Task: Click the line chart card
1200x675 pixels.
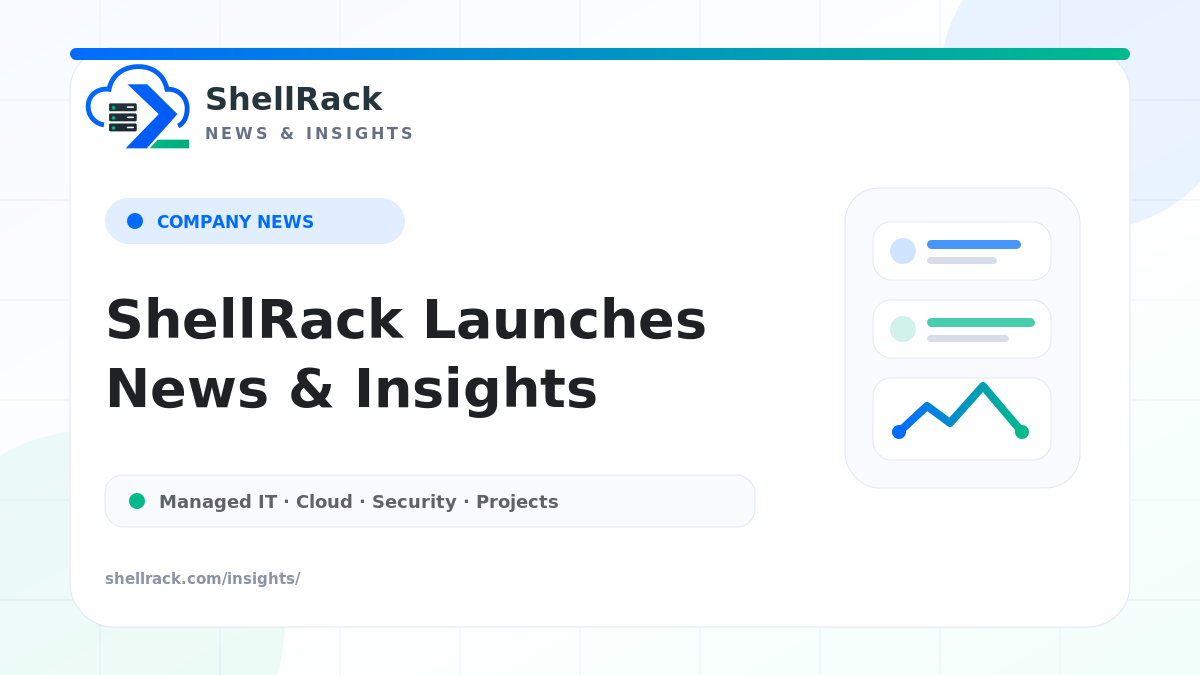Action: [962, 419]
